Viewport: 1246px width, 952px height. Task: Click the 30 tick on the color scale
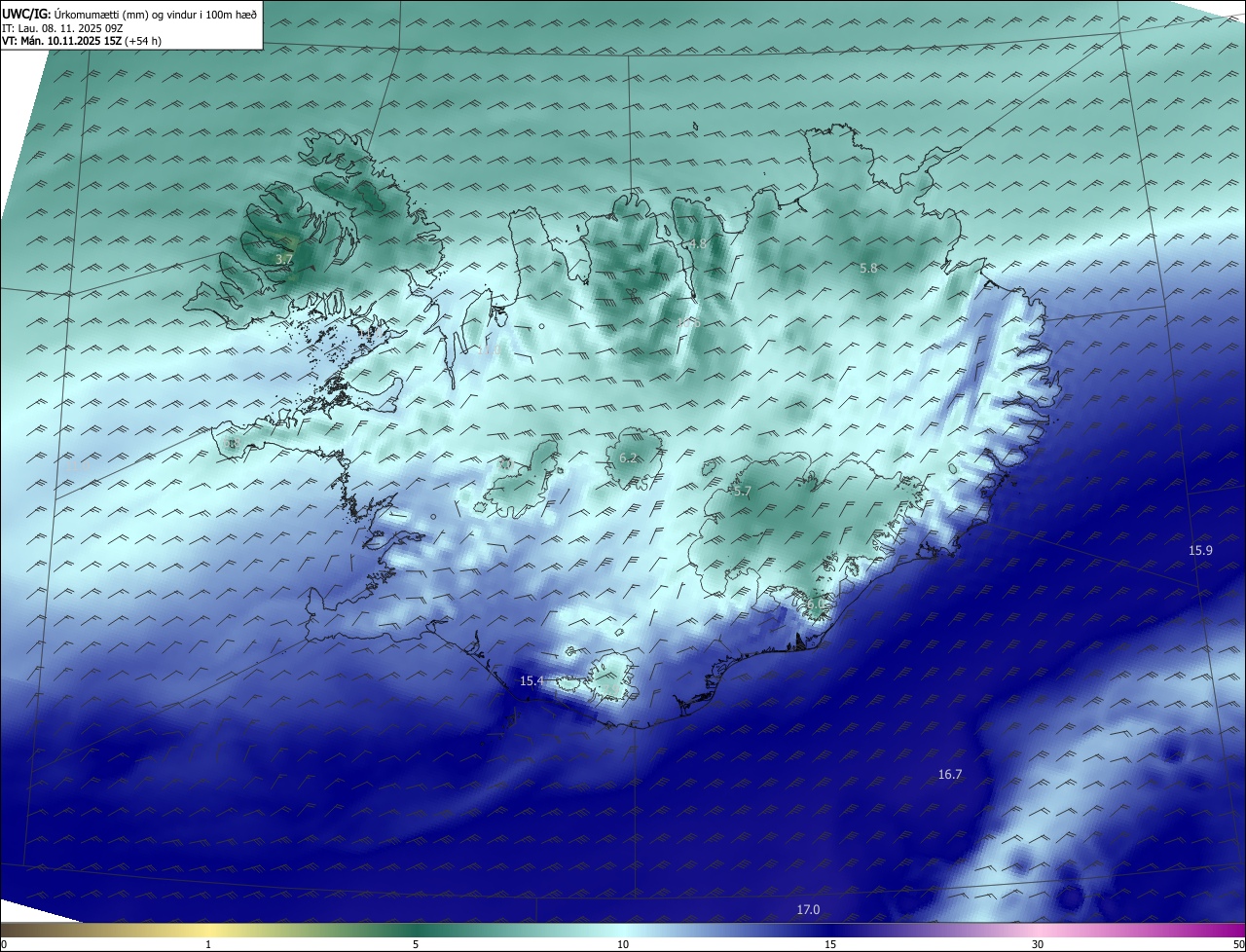(1038, 944)
